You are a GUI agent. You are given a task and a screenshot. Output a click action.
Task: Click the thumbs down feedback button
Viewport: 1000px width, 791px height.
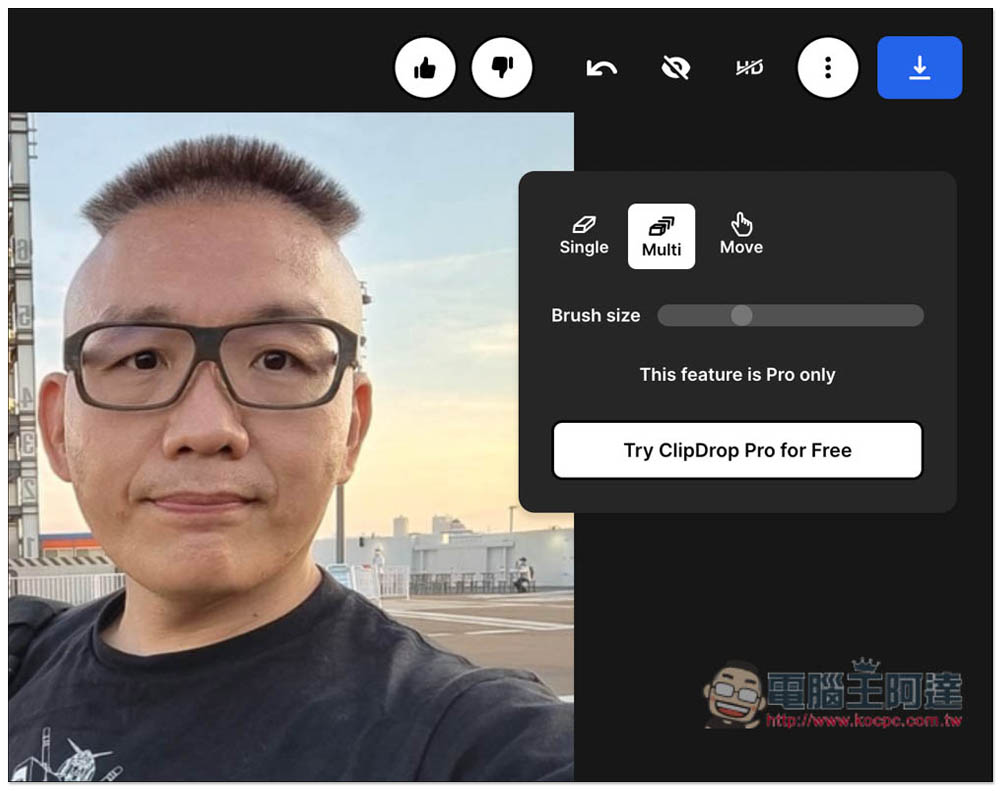click(502, 68)
